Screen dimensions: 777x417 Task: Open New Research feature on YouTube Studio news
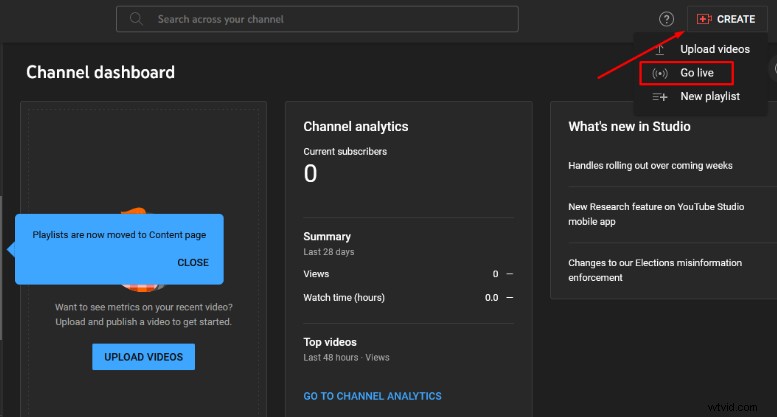(x=656, y=214)
